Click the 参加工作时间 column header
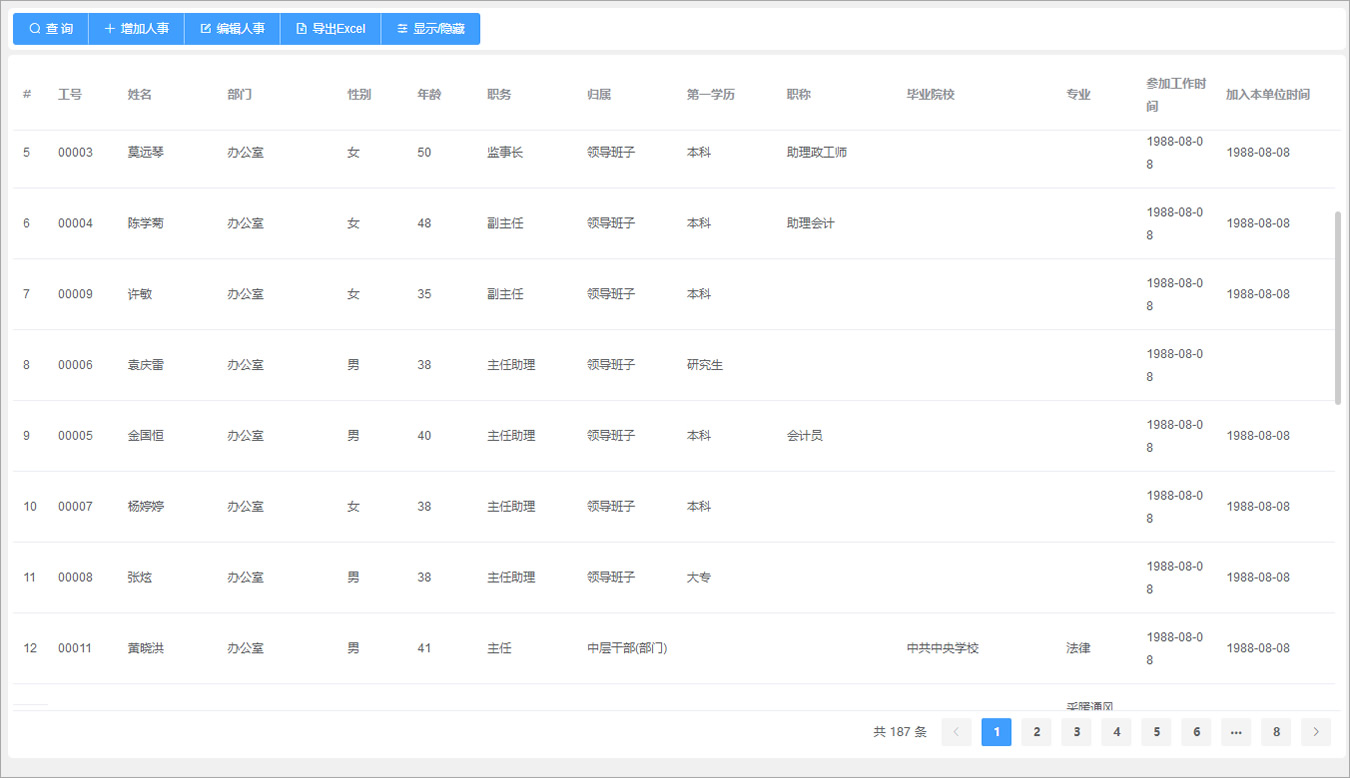Image resolution: width=1350 pixels, height=778 pixels. pyautogui.click(x=1176, y=94)
